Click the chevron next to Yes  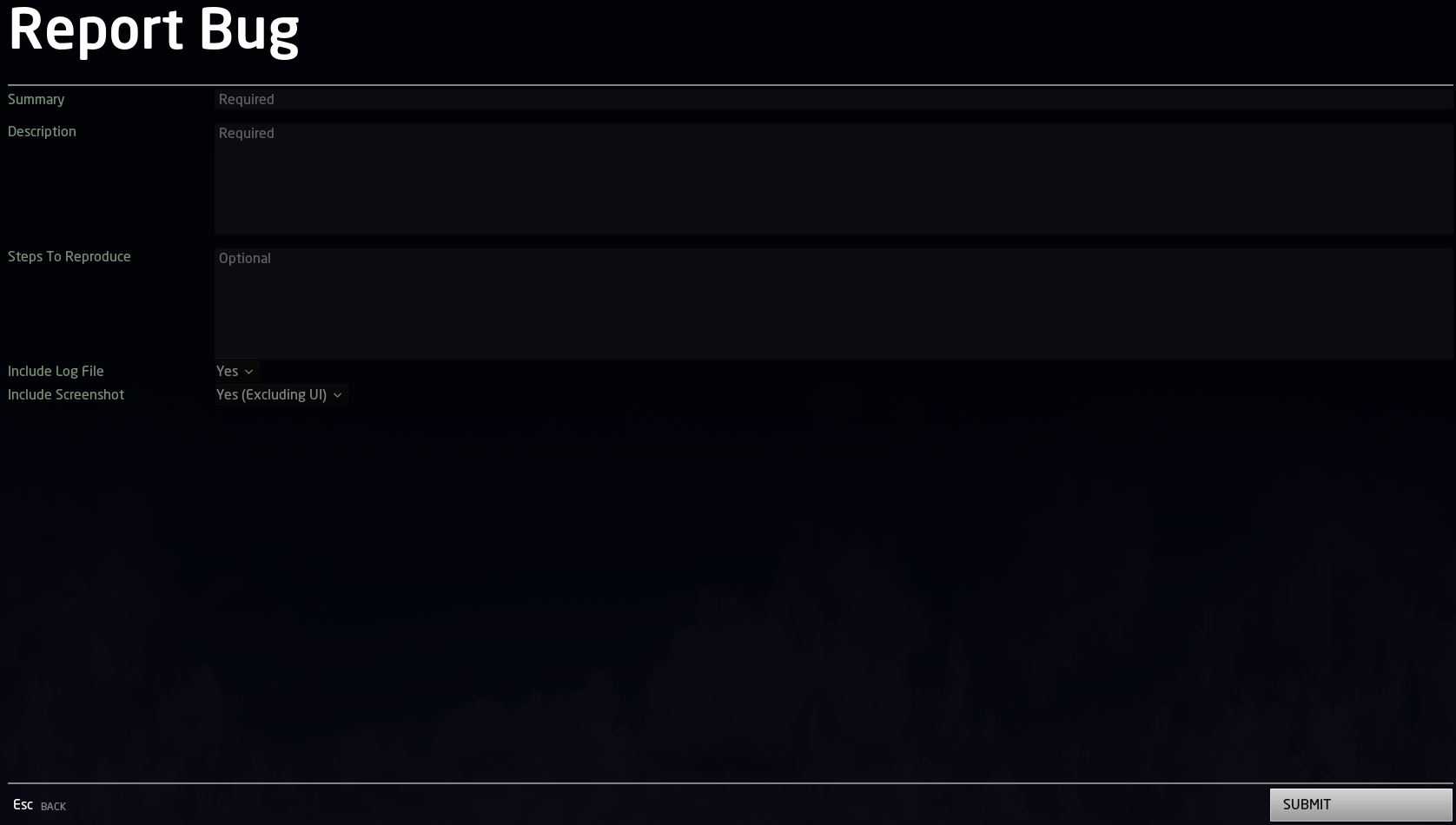[248, 372]
